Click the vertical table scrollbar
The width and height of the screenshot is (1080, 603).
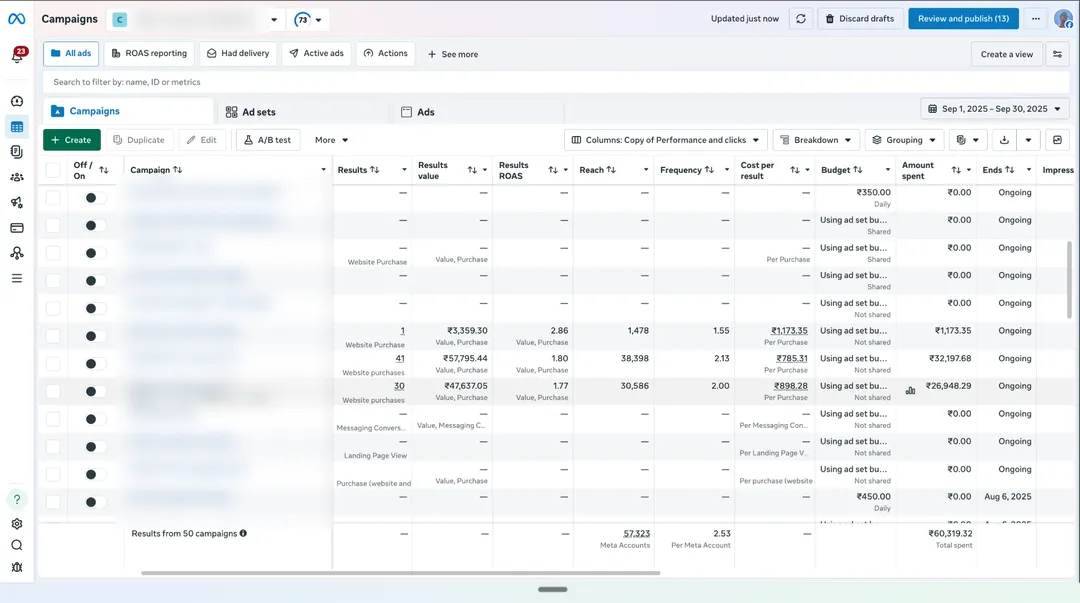pos(1070,279)
